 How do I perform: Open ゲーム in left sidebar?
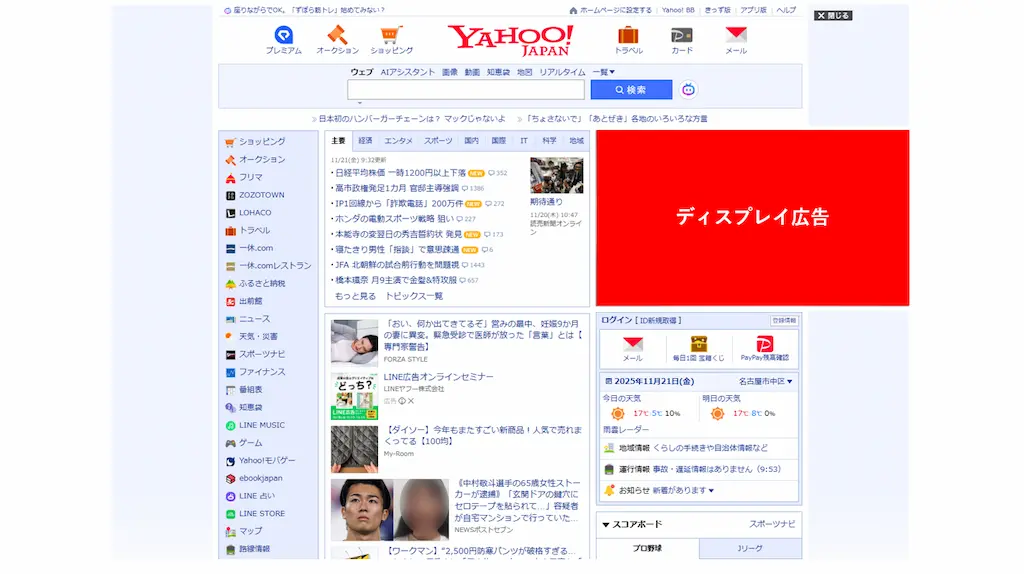click(x=250, y=443)
